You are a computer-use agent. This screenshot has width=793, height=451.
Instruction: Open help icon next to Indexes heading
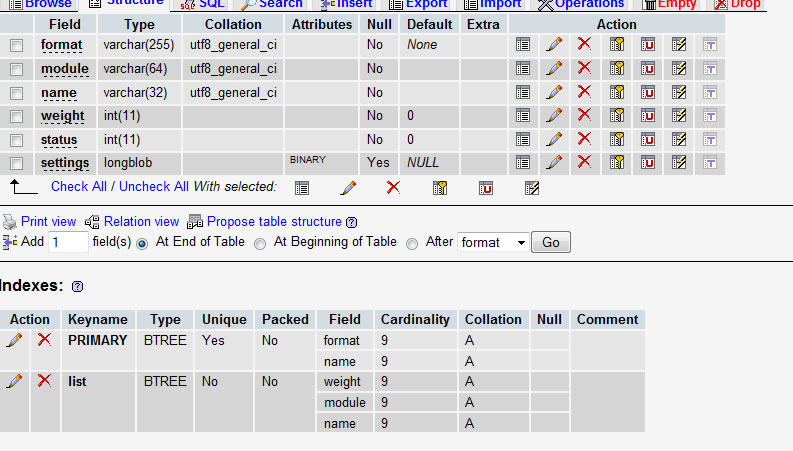(78, 287)
